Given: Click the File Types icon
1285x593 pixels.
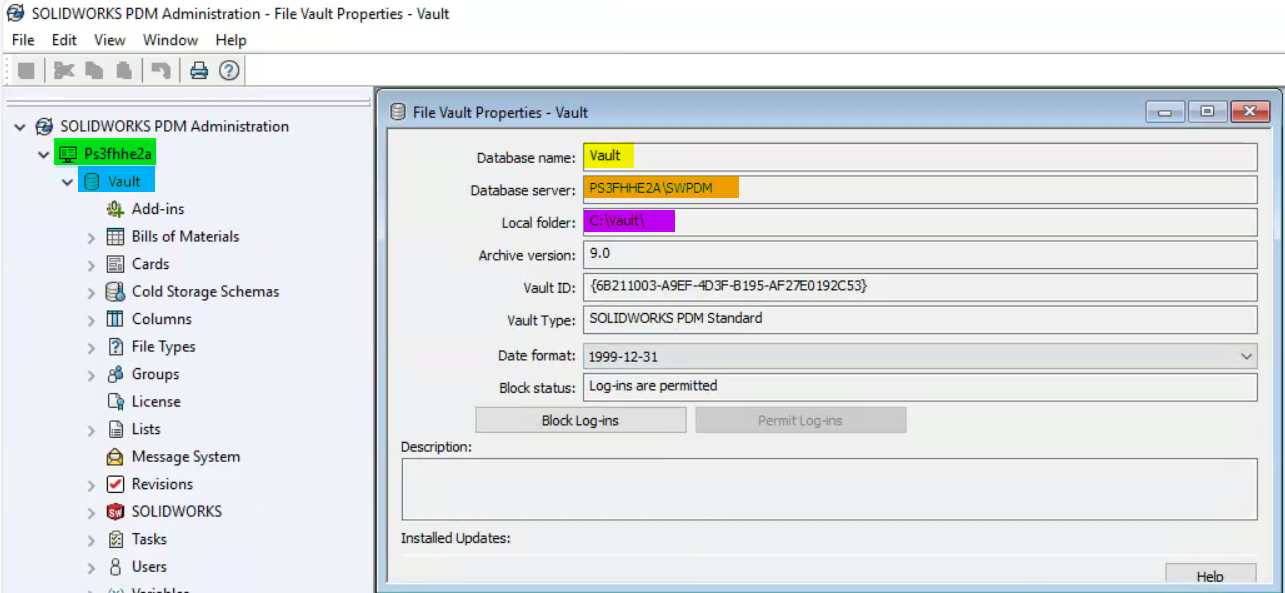Looking at the screenshot, I should click(x=115, y=347).
